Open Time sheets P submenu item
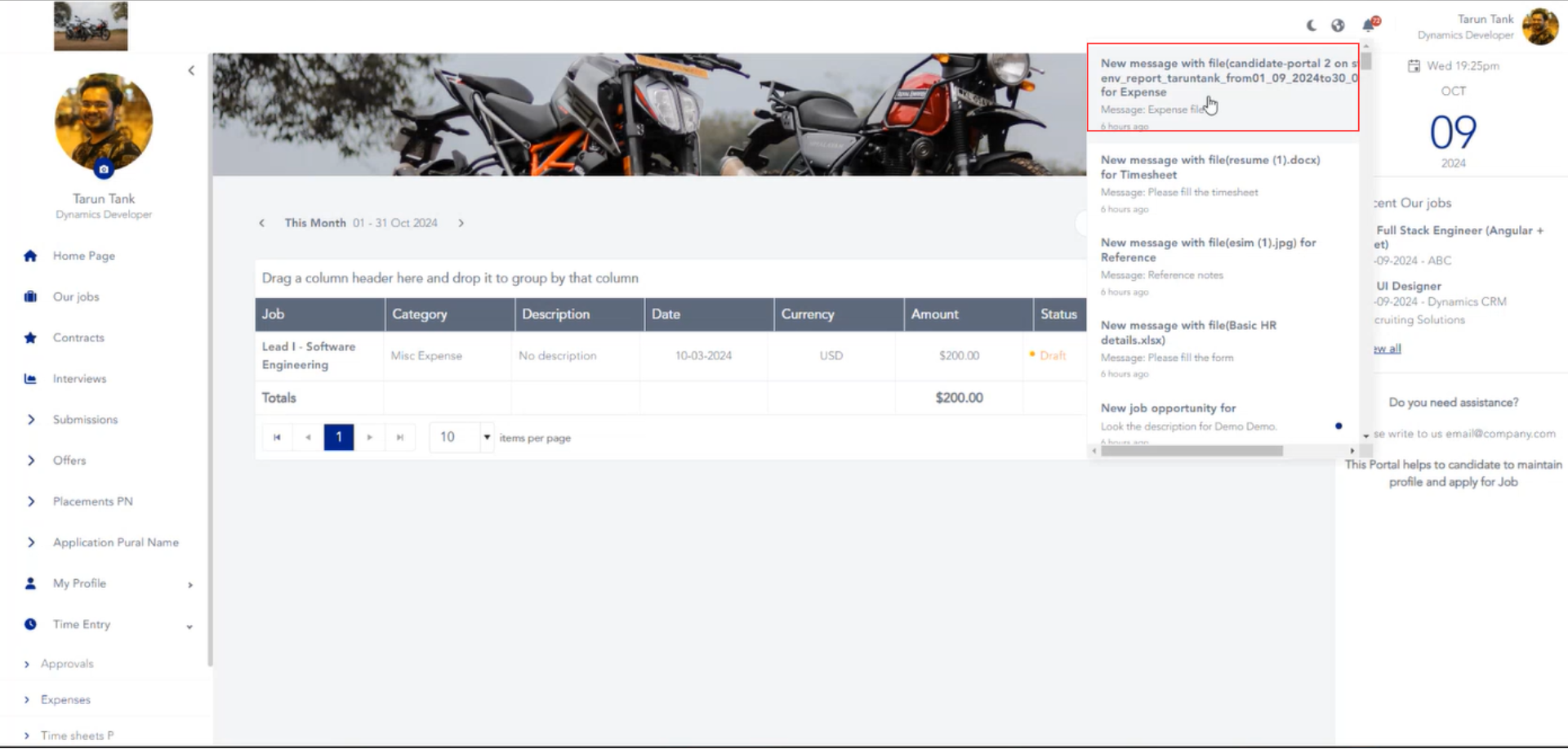 pos(77,736)
